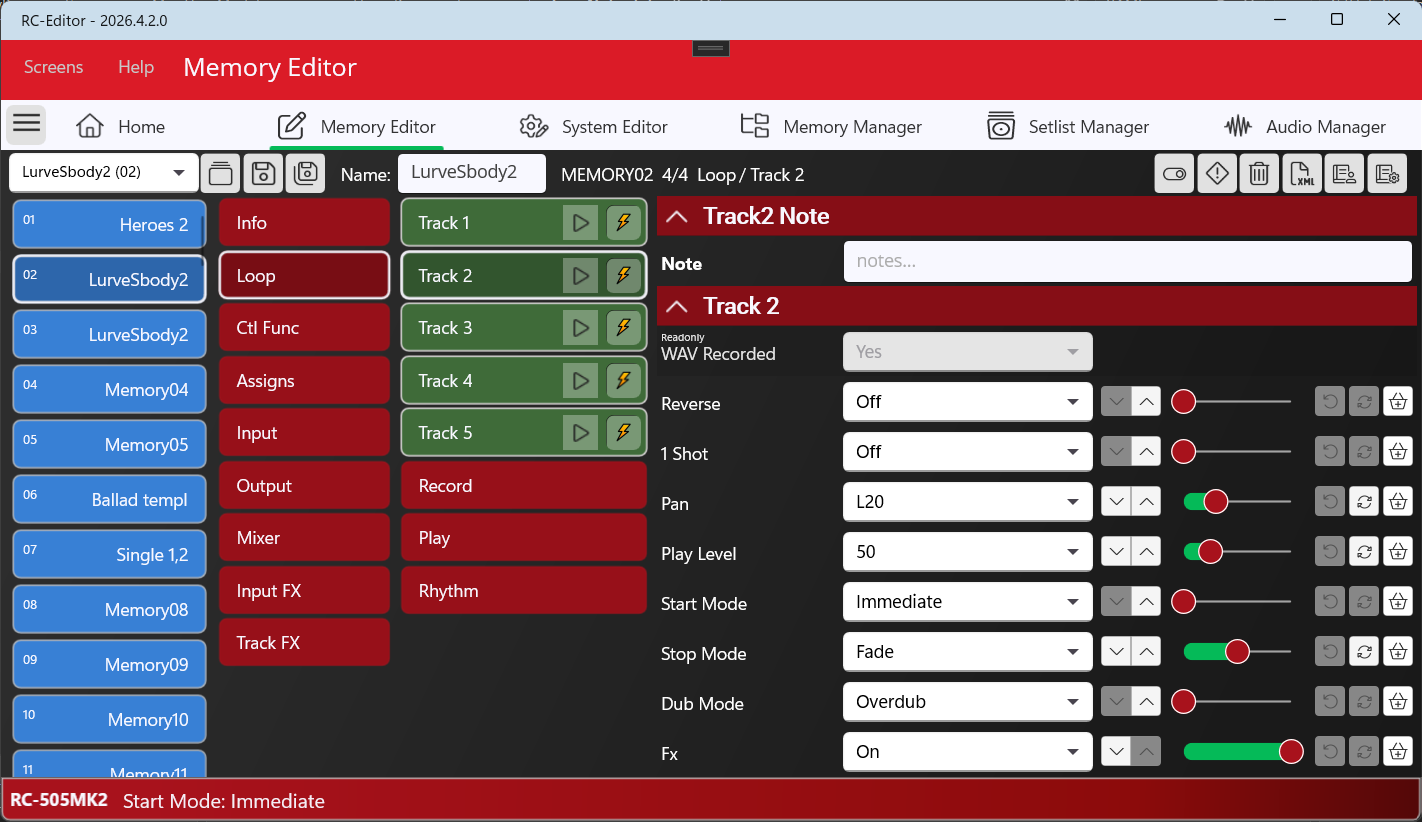Open the LurveSbody2 (02) memory dropdown
The width and height of the screenshot is (1422, 822).
click(103, 172)
